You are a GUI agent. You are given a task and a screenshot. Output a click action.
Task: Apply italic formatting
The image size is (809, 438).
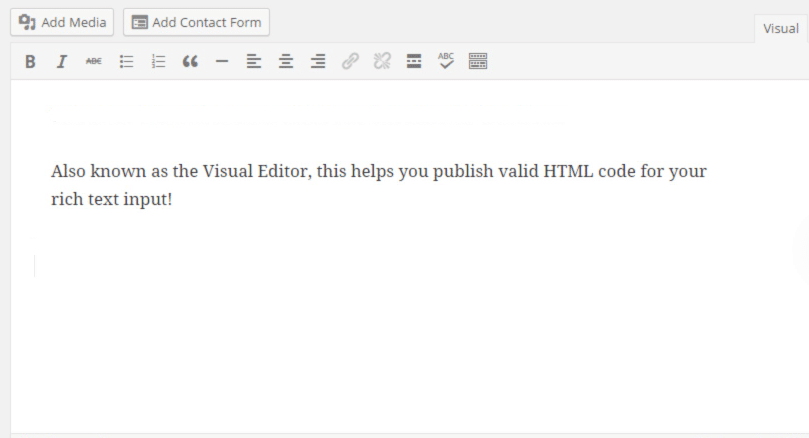61,62
